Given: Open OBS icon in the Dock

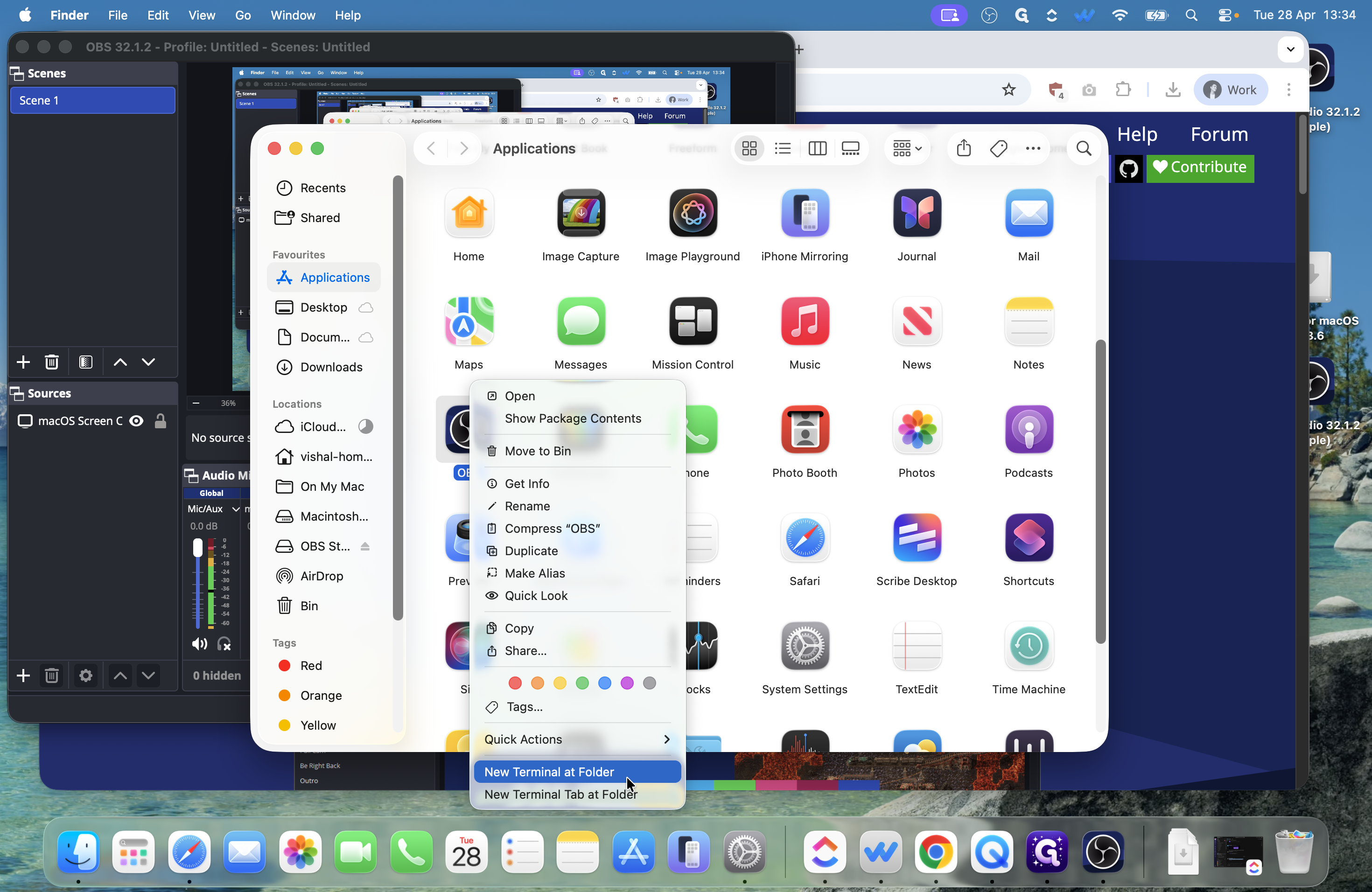Looking at the screenshot, I should coord(1102,852).
